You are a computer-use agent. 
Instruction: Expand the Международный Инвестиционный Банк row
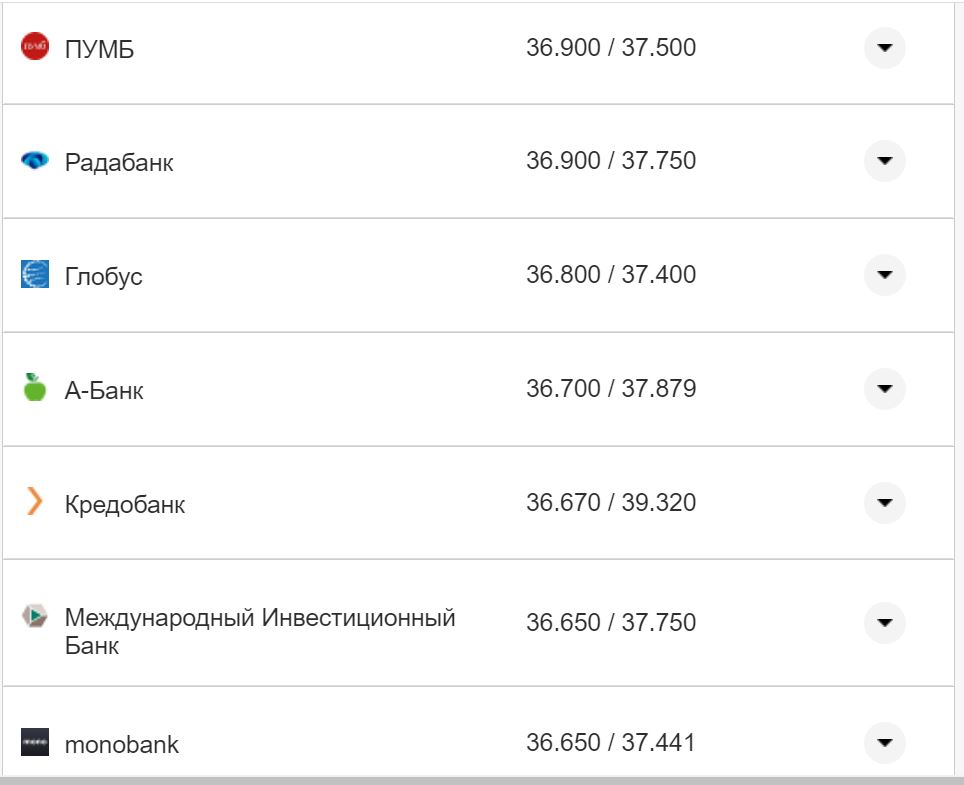(x=884, y=622)
